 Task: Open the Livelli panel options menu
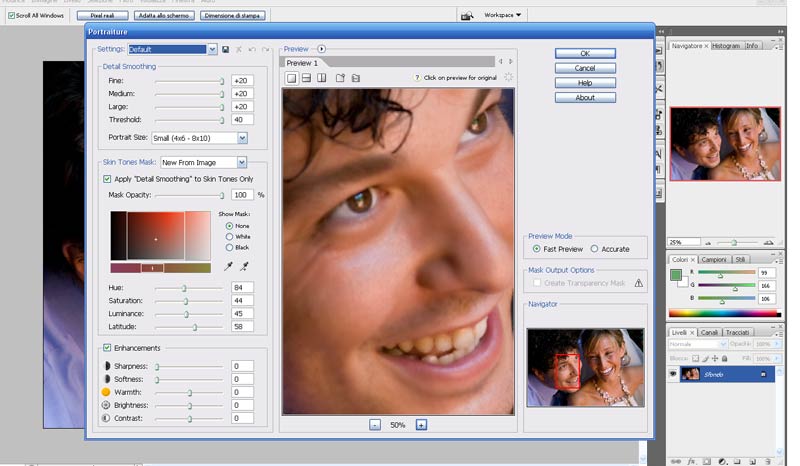778,333
